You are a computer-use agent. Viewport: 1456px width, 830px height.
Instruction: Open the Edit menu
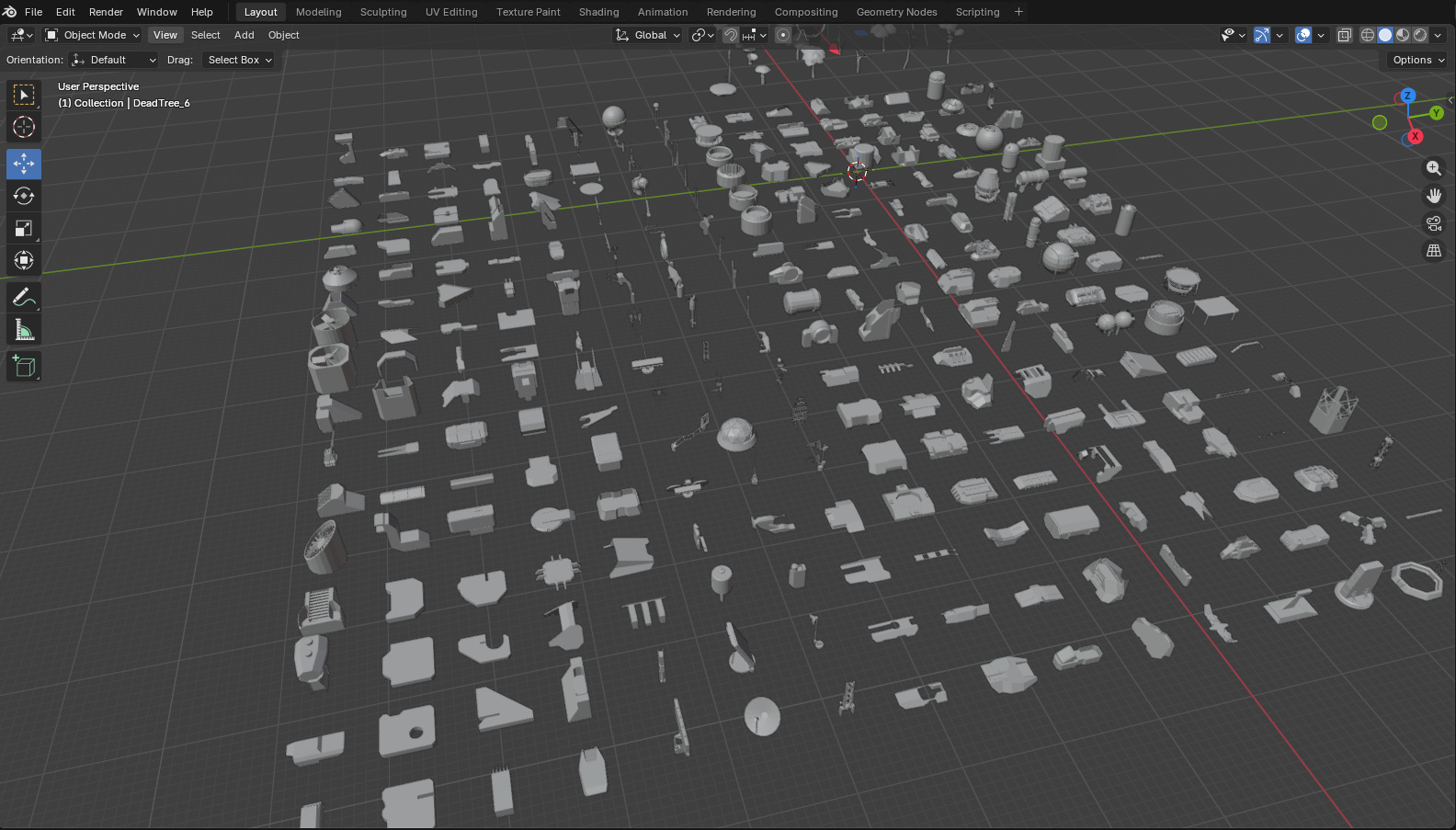[x=65, y=12]
